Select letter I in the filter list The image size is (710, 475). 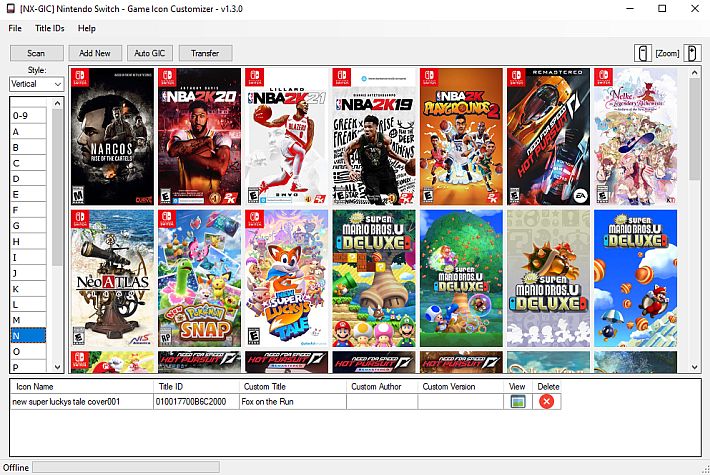pyautogui.click(x=28, y=257)
